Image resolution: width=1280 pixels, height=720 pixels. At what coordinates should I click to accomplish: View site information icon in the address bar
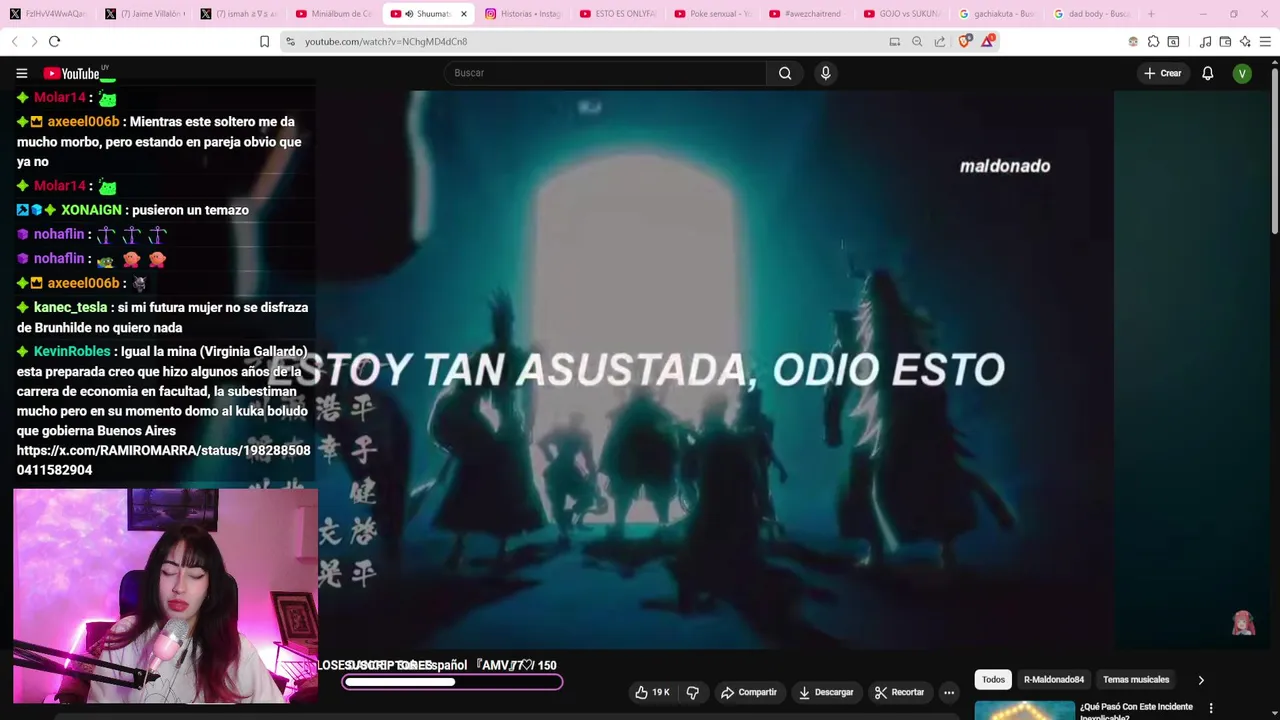(x=290, y=41)
